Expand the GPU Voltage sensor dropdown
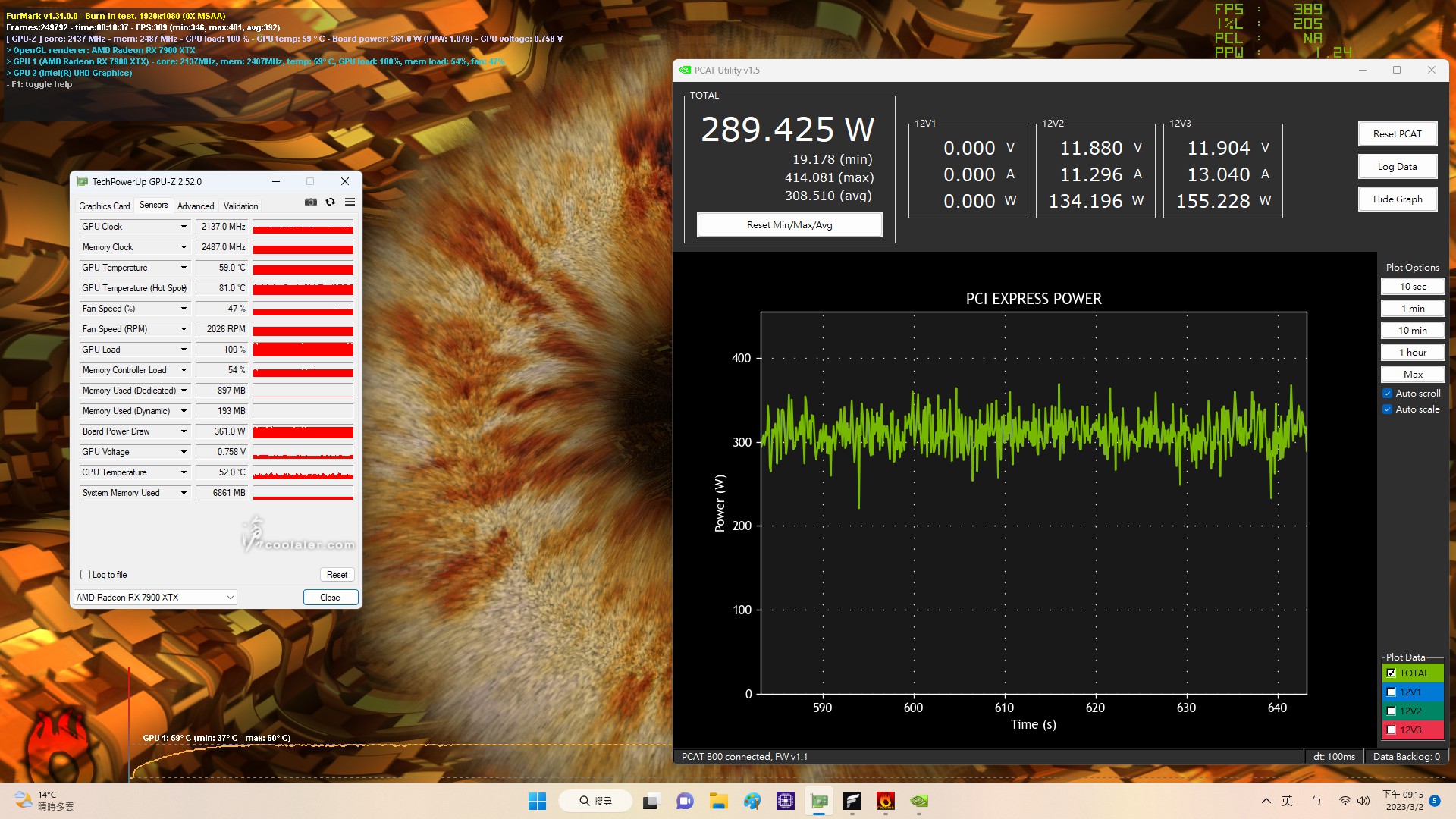This screenshot has height=819, width=1456. tap(183, 452)
